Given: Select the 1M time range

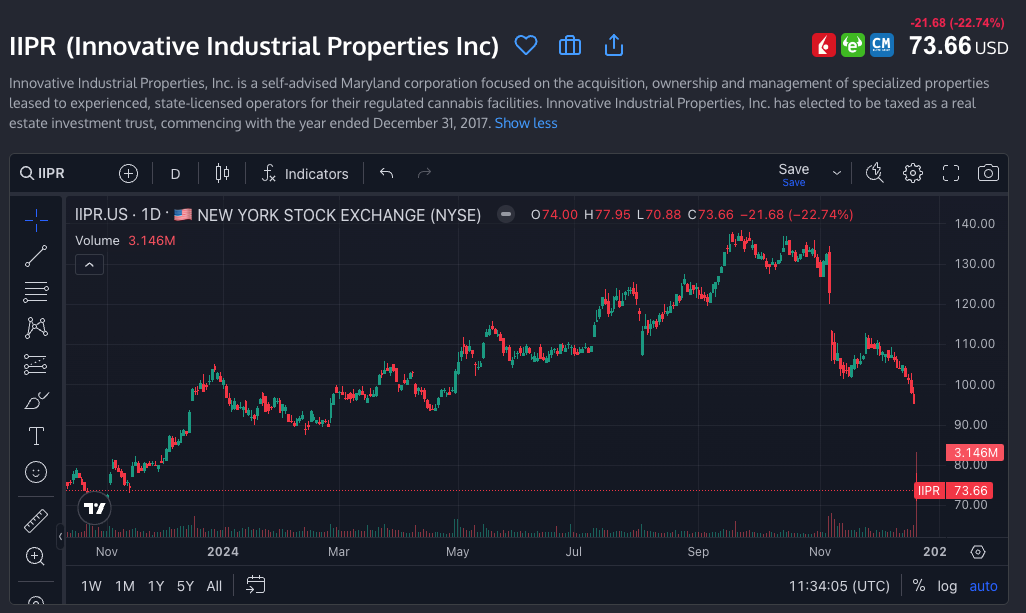Looking at the screenshot, I should tap(124, 586).
